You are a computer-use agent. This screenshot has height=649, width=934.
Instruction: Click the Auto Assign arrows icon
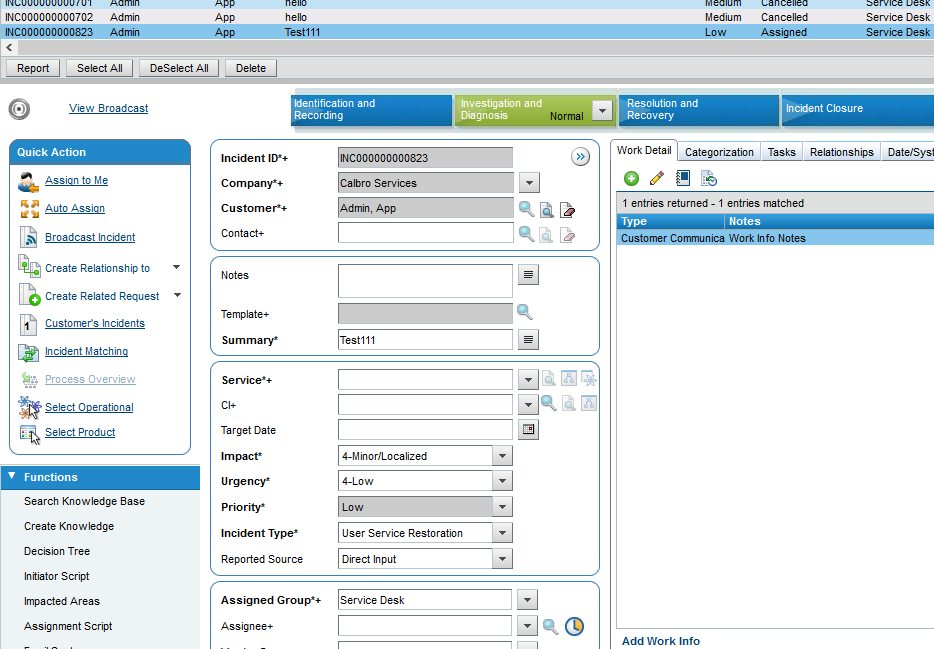coord(28,209)
